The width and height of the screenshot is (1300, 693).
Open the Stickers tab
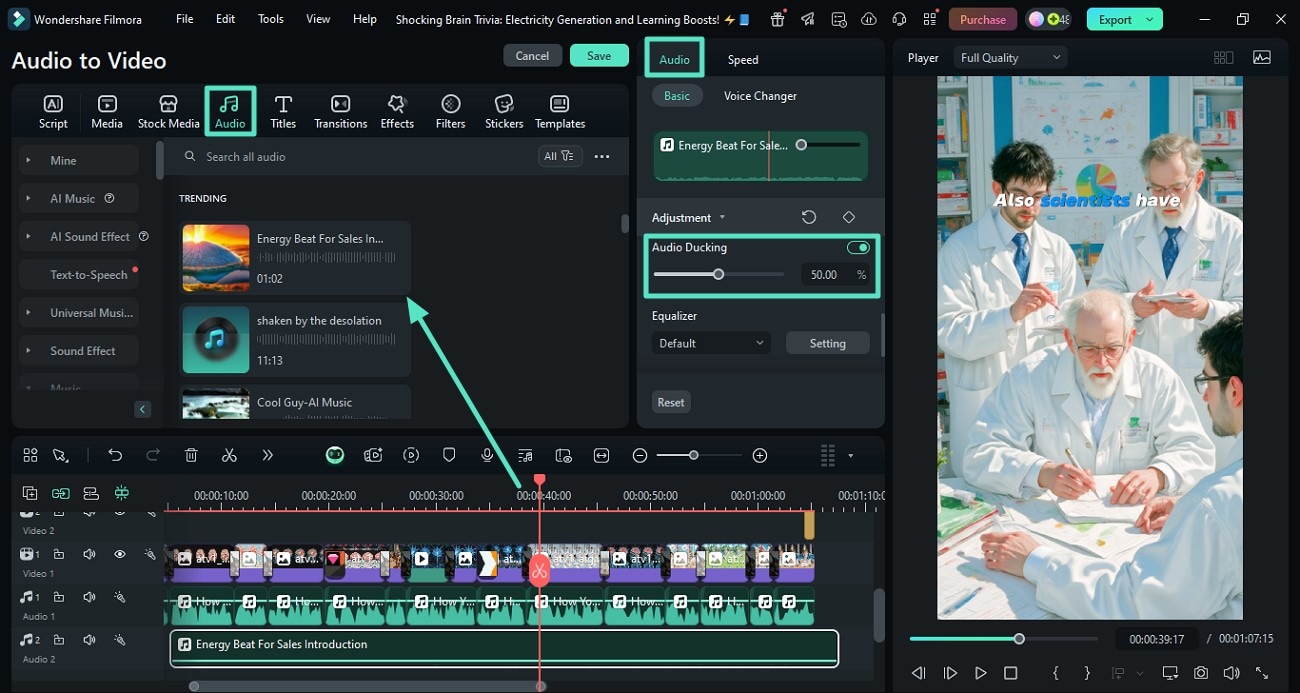coord(504,111)
